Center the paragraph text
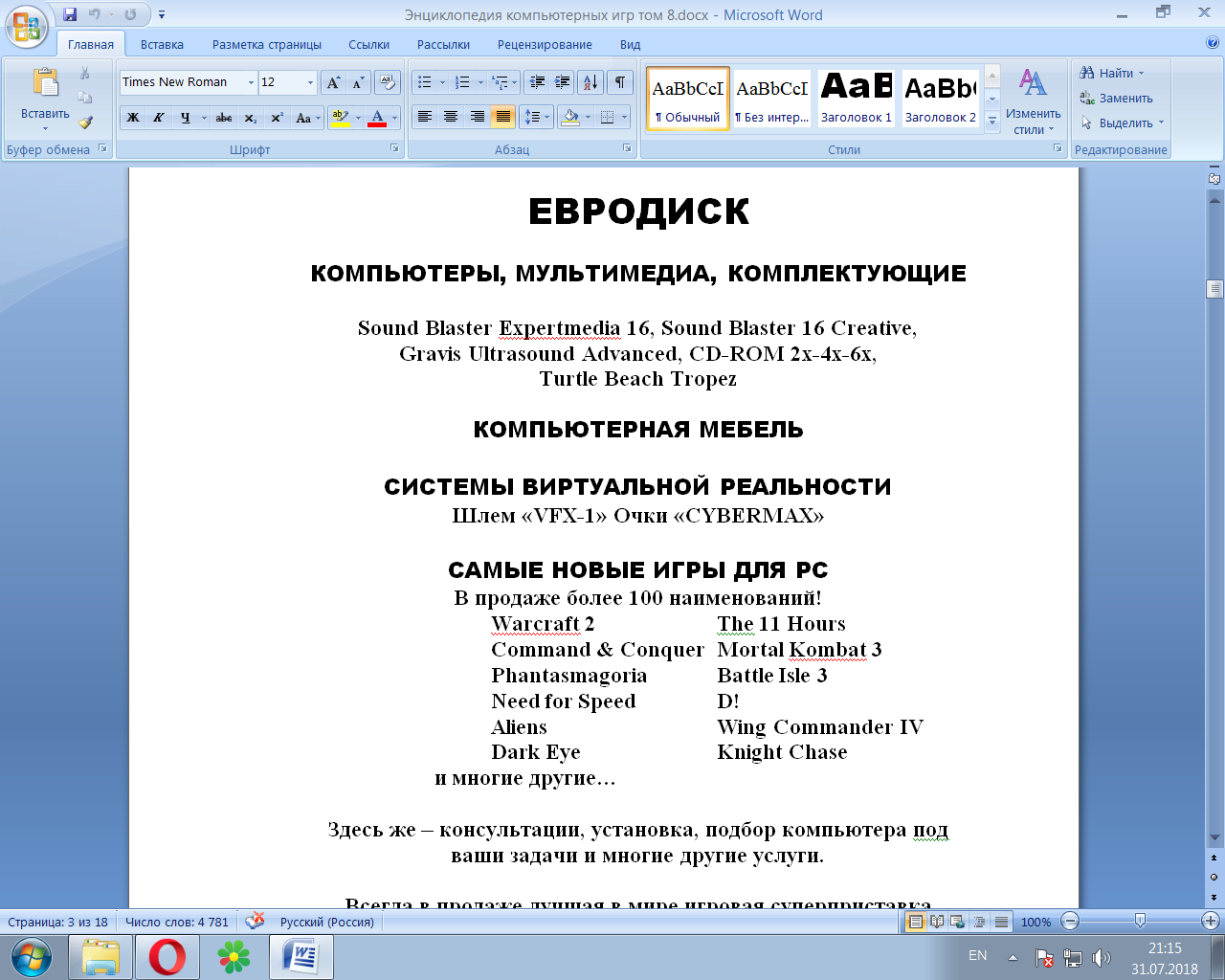 451,118
